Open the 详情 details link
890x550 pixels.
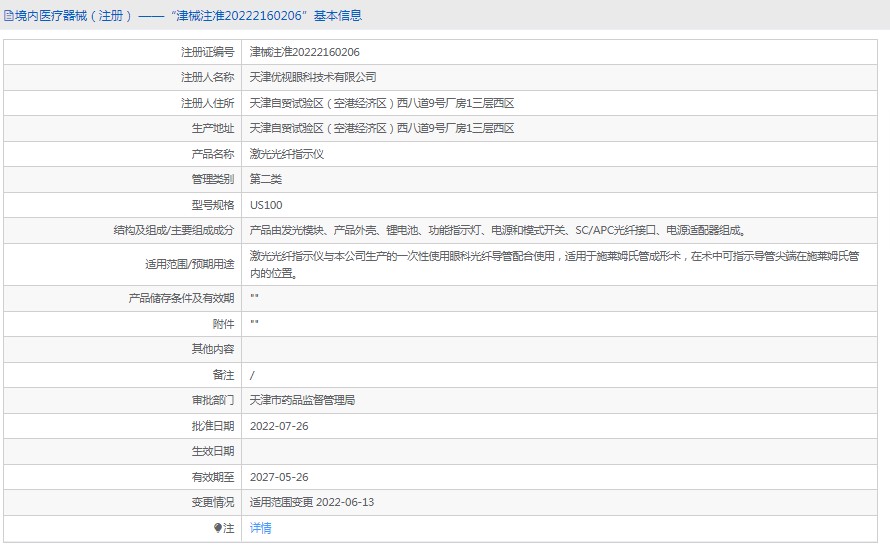point(260,528)
